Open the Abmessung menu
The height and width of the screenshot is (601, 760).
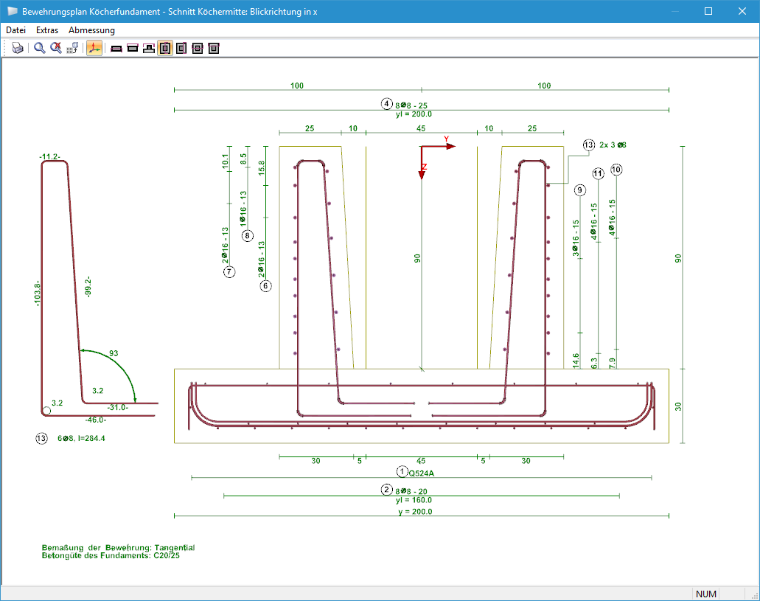(x=92, y=30)
